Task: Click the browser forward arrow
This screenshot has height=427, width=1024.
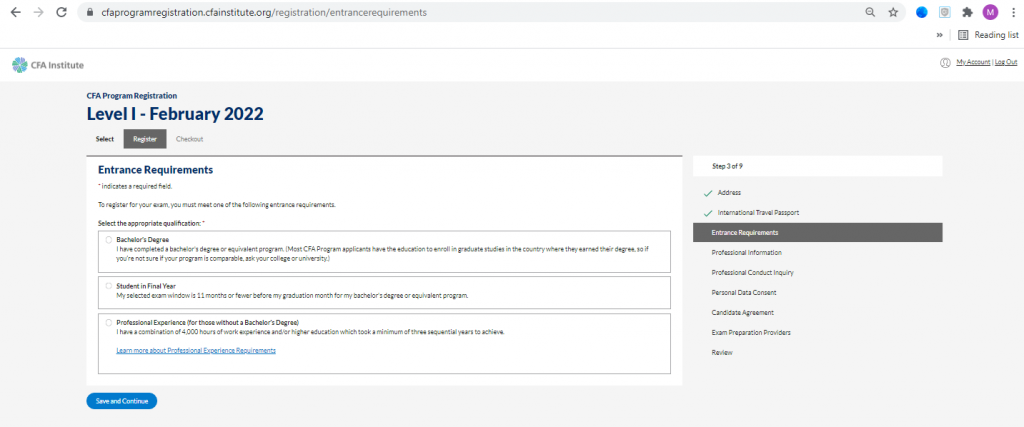Action: click(x=39, y=12)
